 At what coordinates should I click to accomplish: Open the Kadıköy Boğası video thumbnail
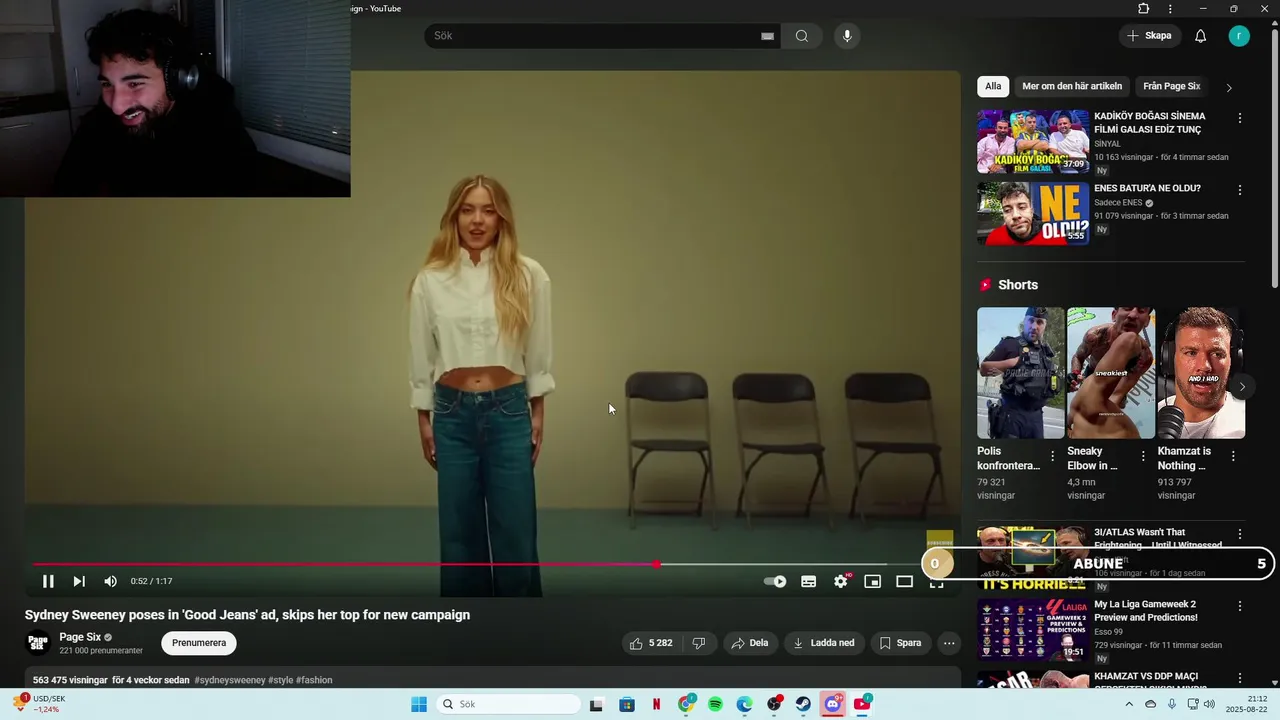coord(1033,142)
